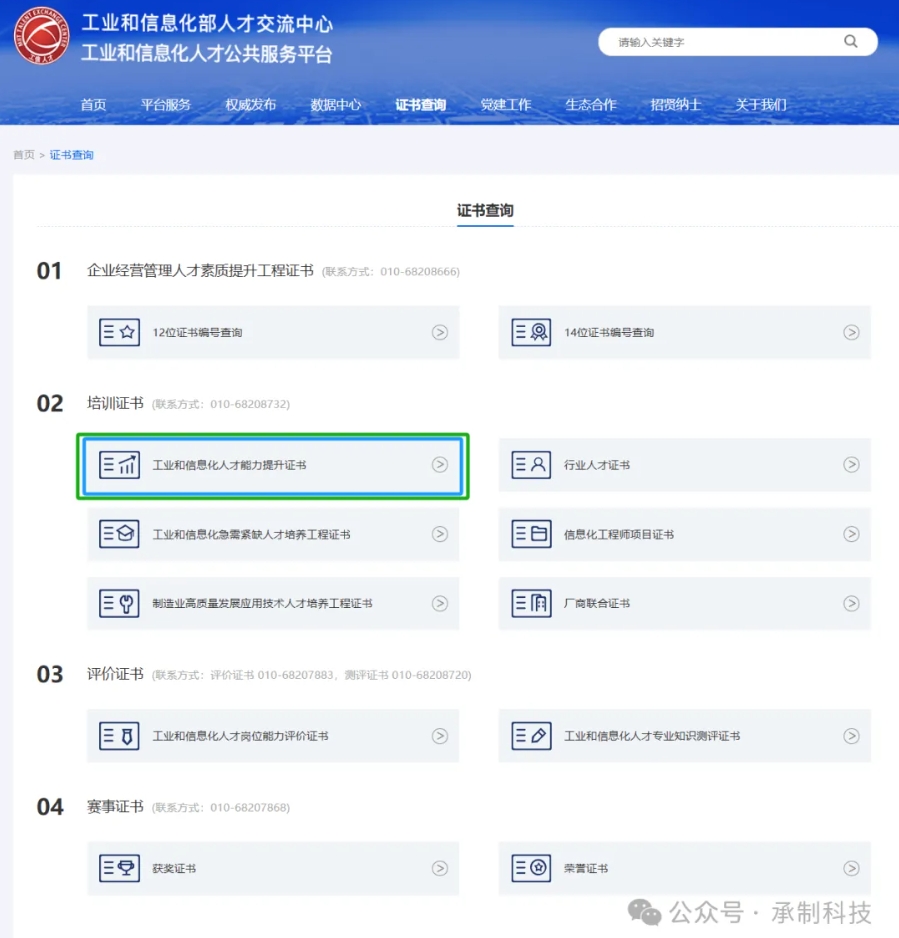899x938 pixels.
Task: Click the trophy icon for 获奖证书
Action: tap(119, 868)
